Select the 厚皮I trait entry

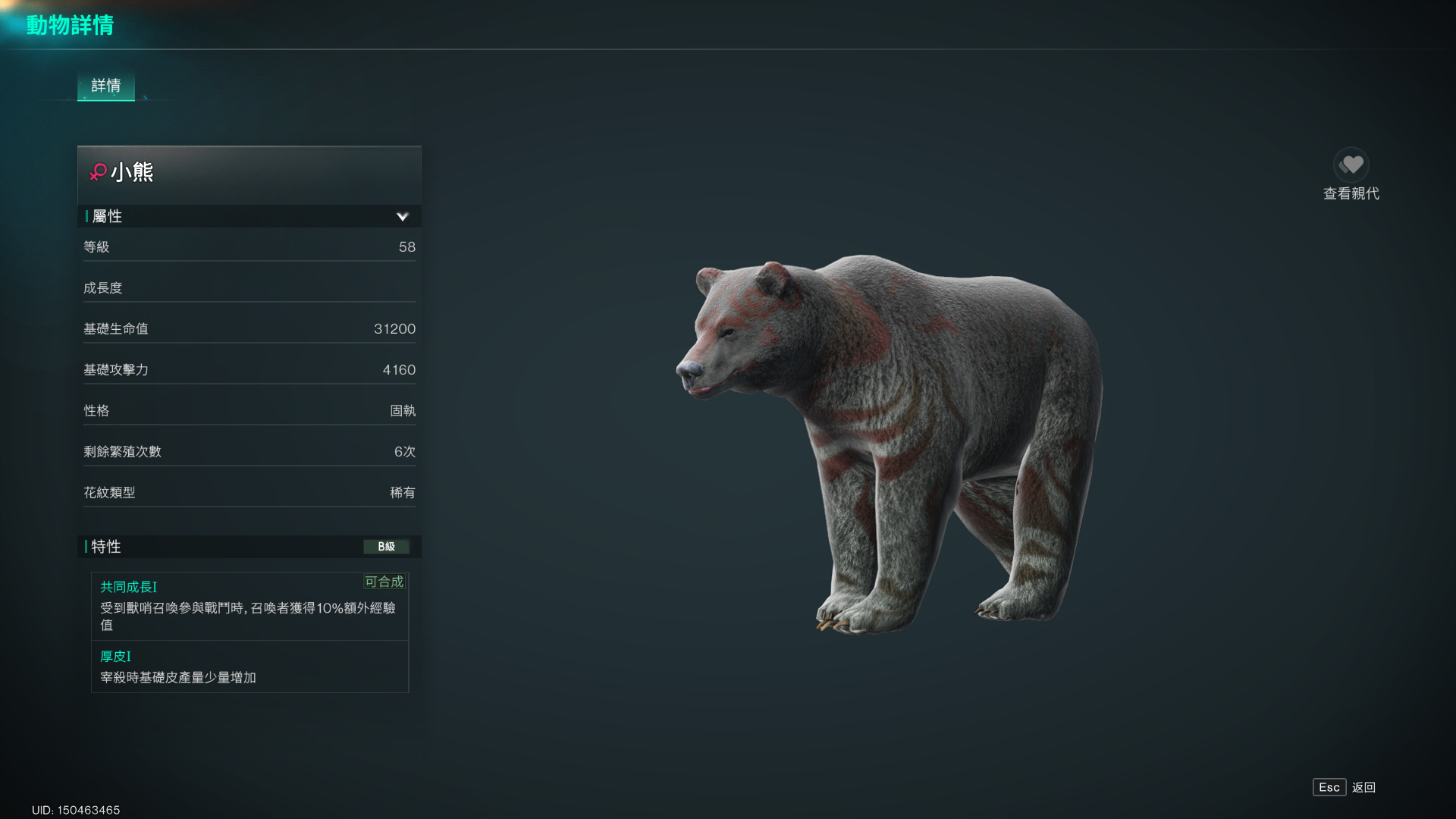249,667
